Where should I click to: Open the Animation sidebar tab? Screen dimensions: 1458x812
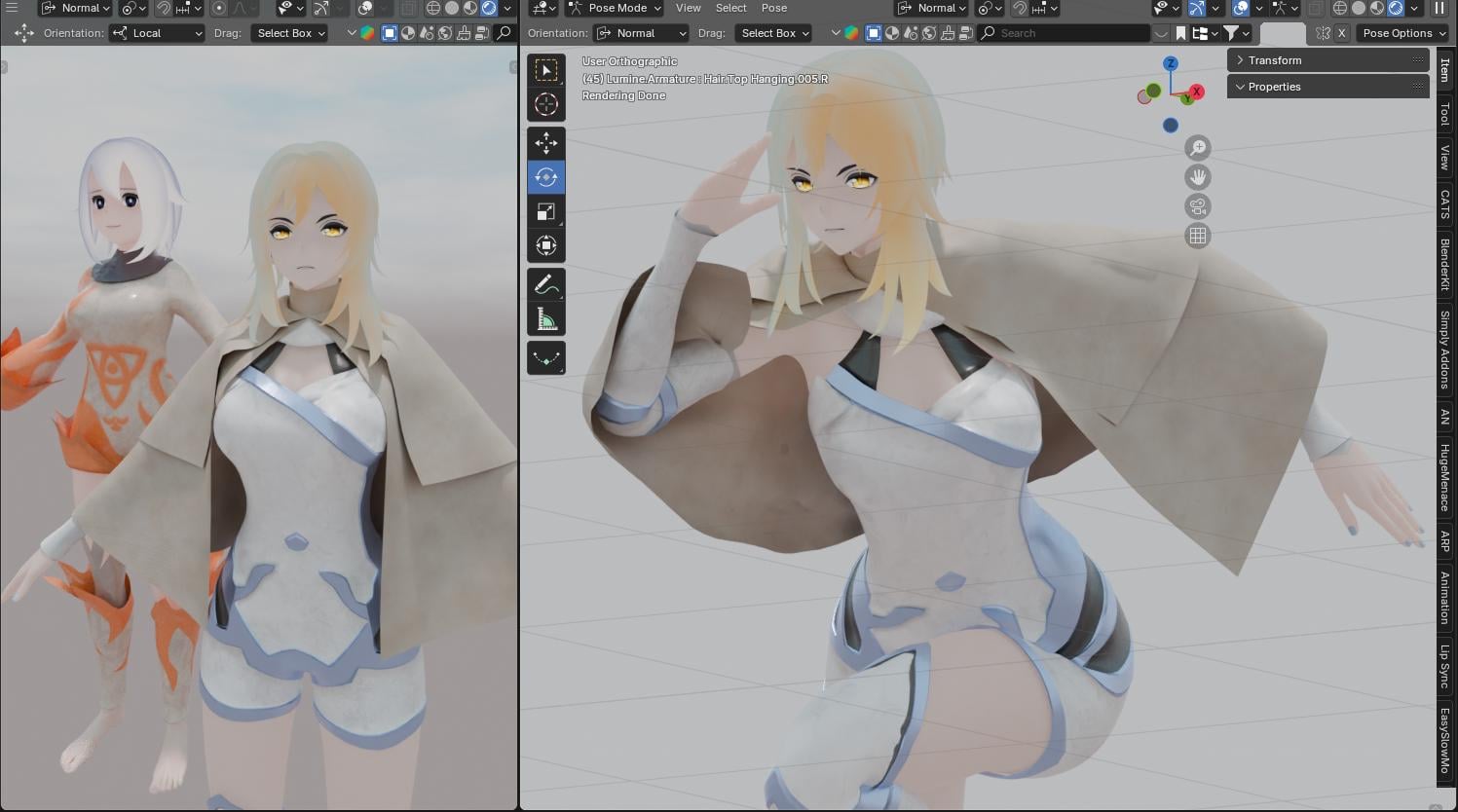(1445, 597)
